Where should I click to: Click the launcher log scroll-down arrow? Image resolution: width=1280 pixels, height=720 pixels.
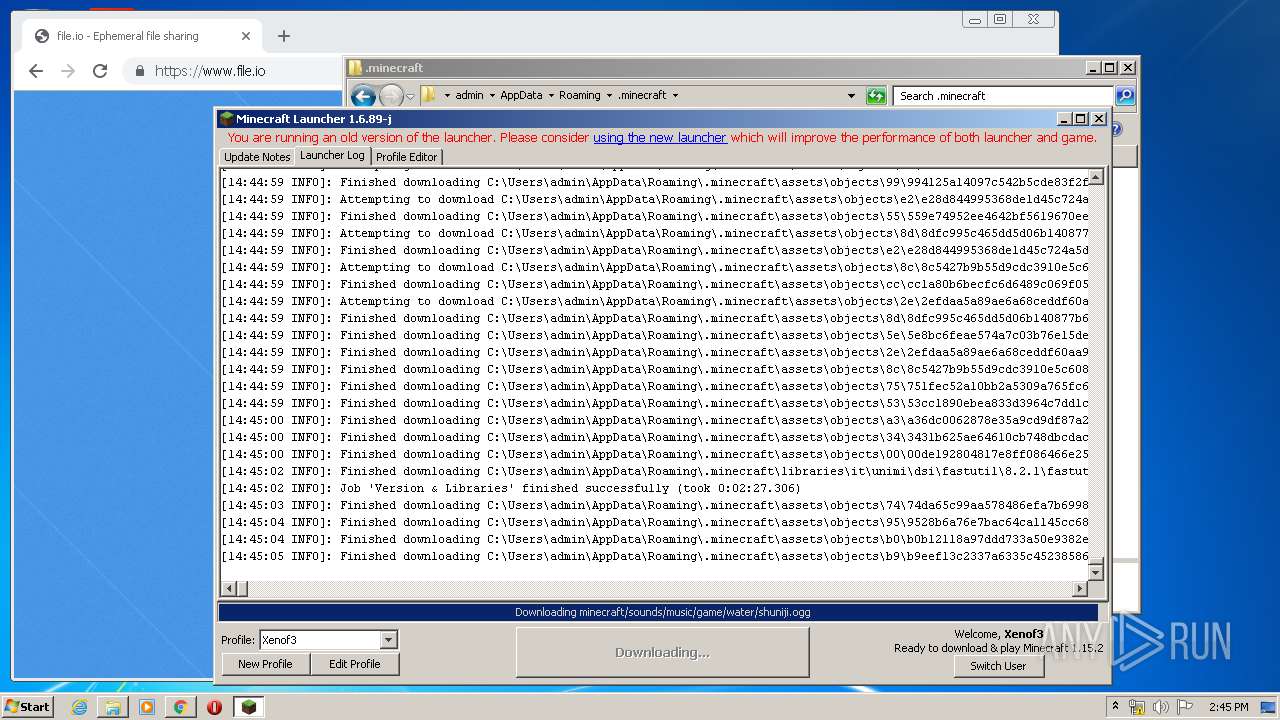pyautogui.click(x=1095, y=573)
